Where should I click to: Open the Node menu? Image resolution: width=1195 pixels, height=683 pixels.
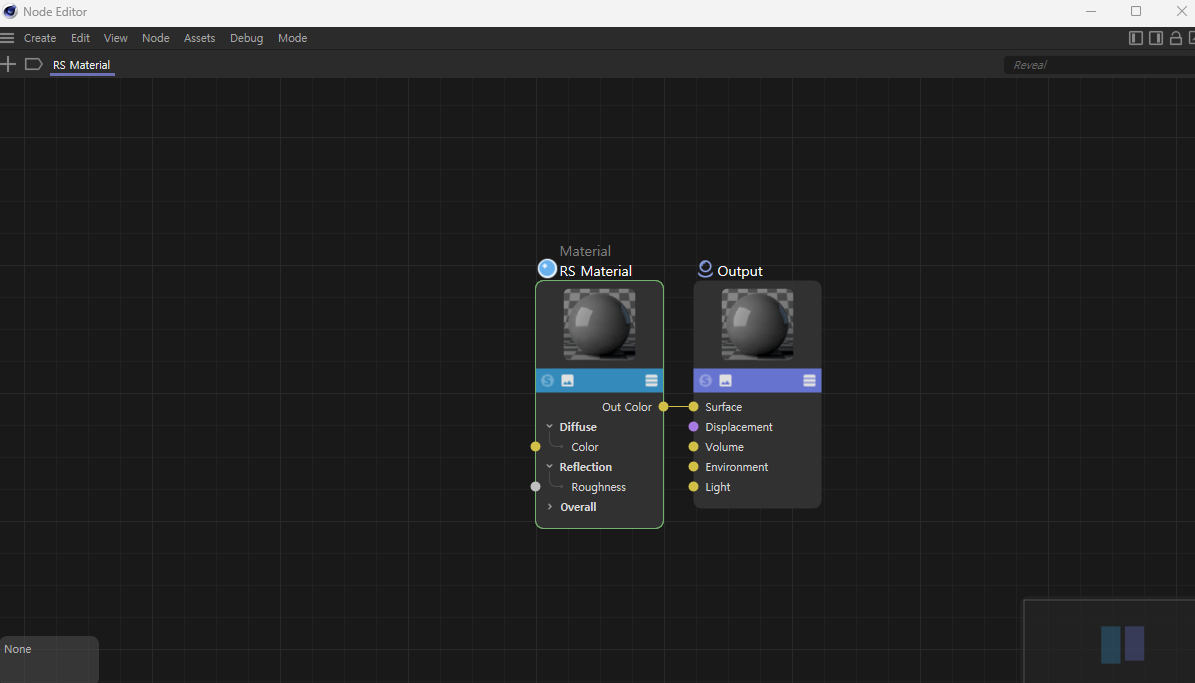click(155, 38)
